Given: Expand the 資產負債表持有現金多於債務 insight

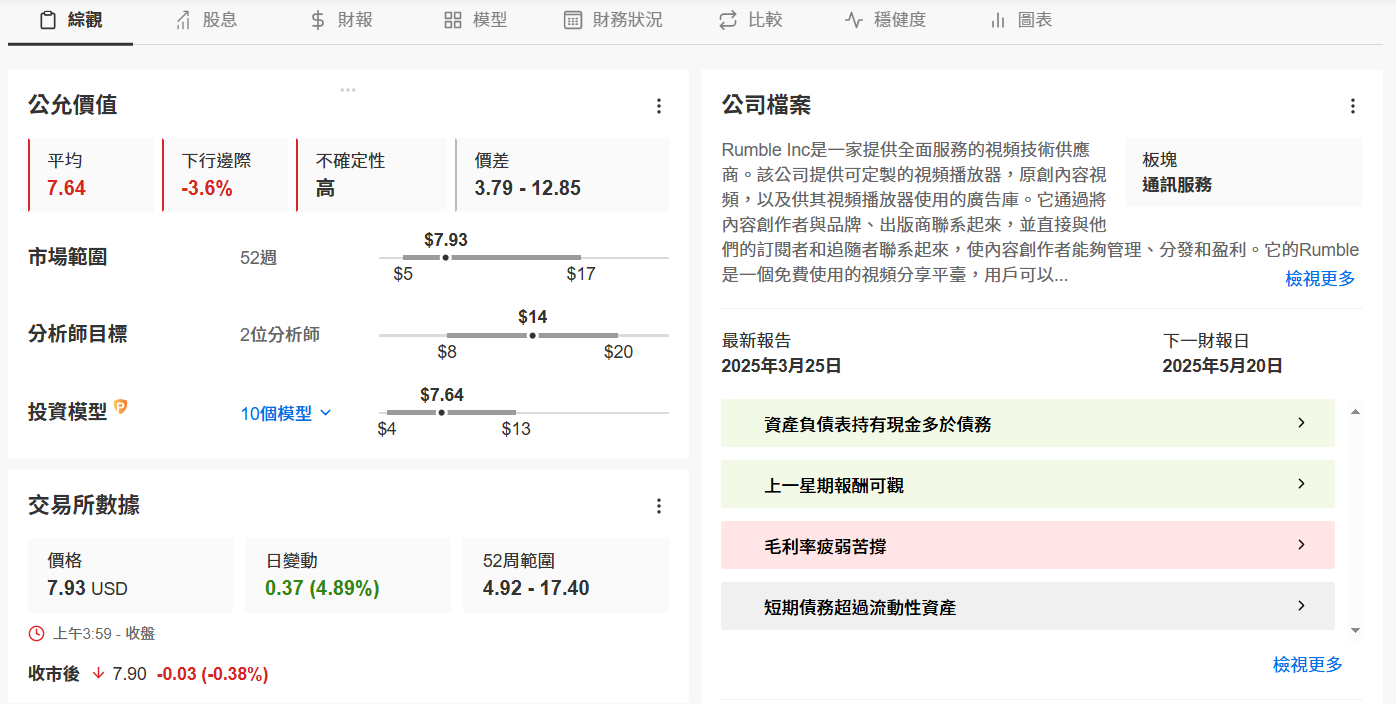Looking at the screenshot, I should (1028, 424).
